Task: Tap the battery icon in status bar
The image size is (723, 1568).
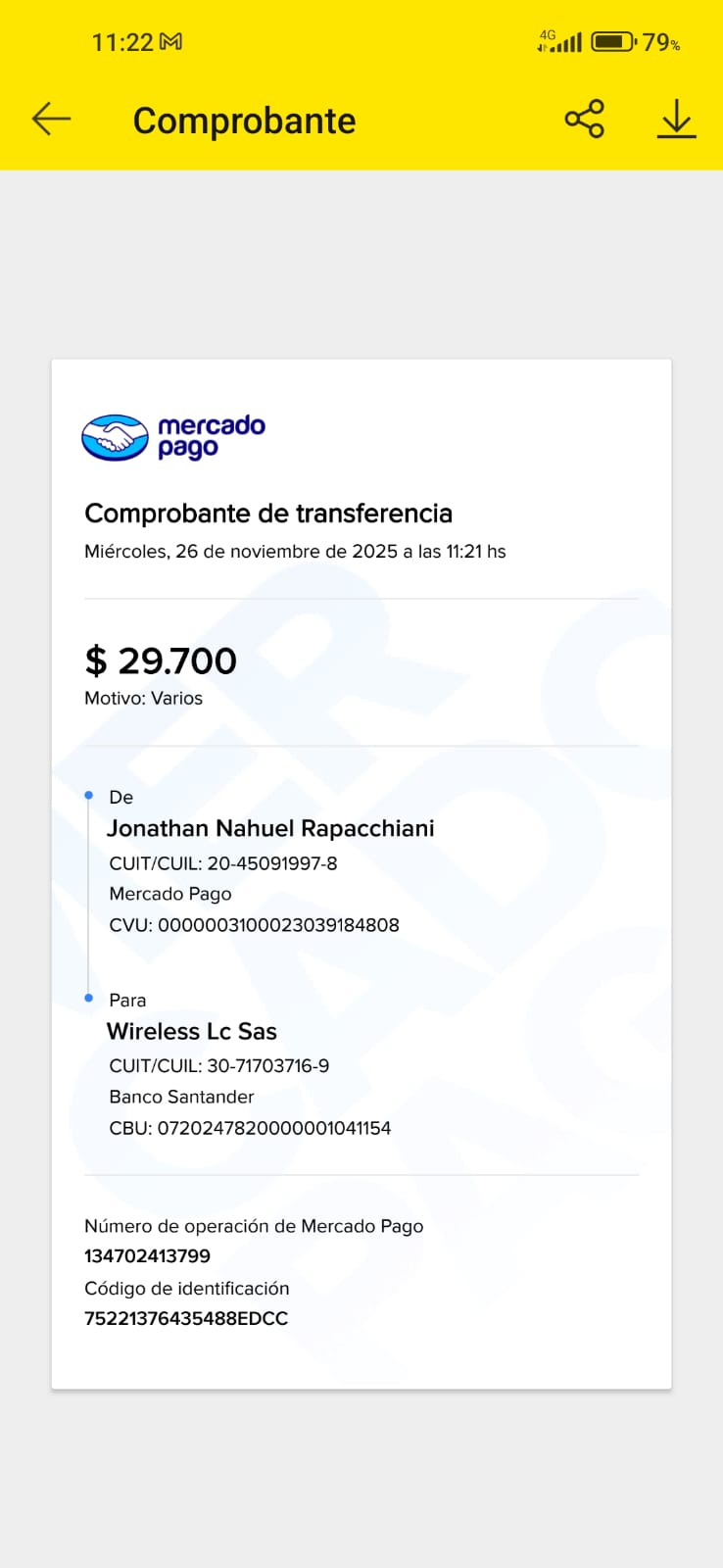Action: tap(613, 42)
